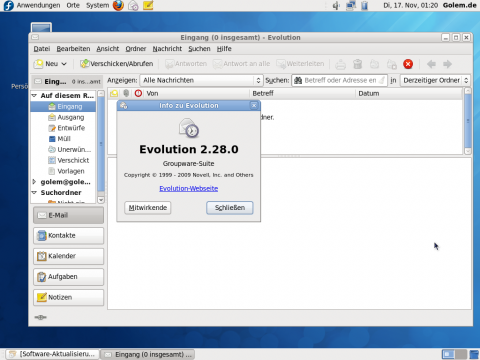Switch to the Notizen view

tap(68, 297)
